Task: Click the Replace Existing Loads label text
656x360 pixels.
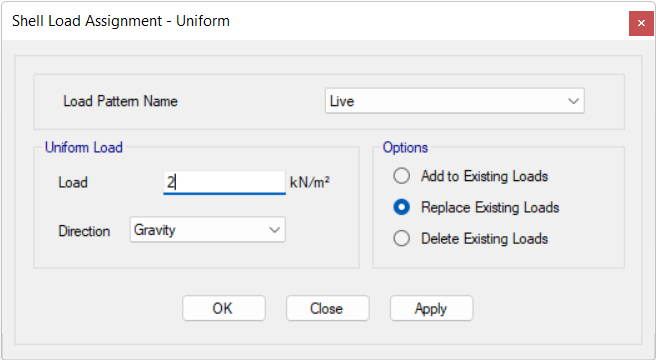Action: (490, 207)
